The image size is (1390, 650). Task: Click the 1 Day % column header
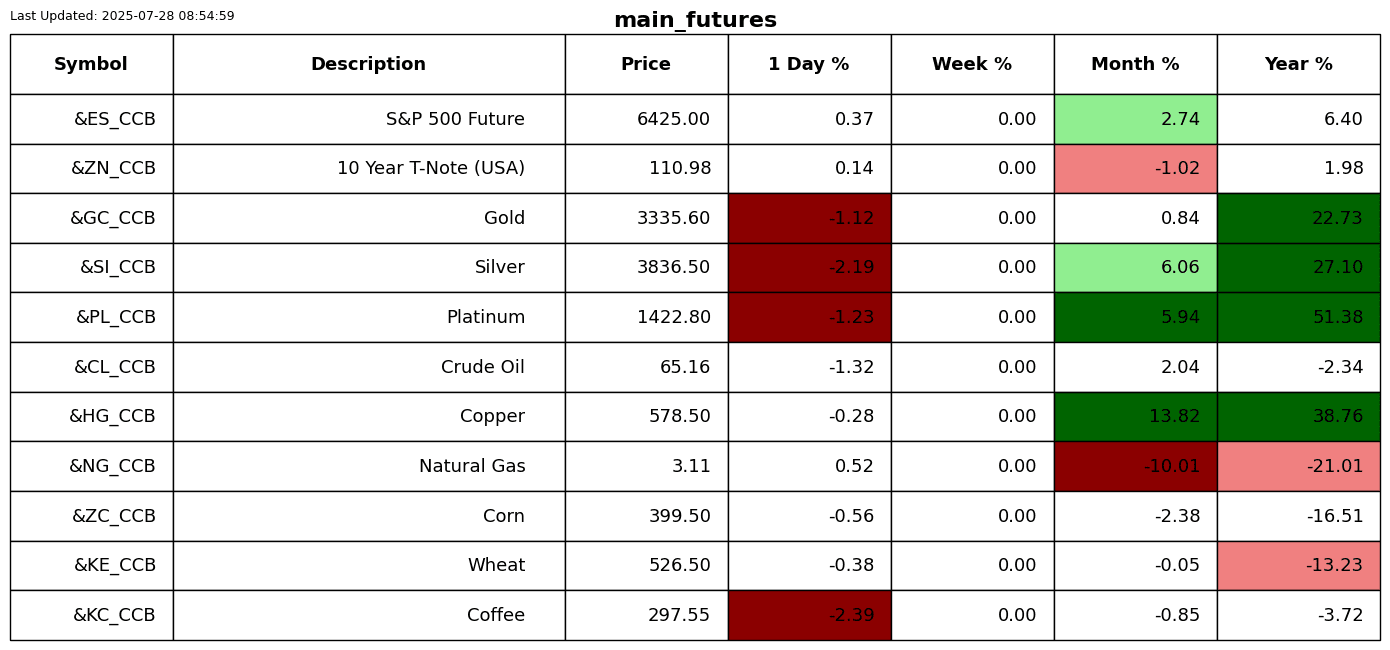809,65
